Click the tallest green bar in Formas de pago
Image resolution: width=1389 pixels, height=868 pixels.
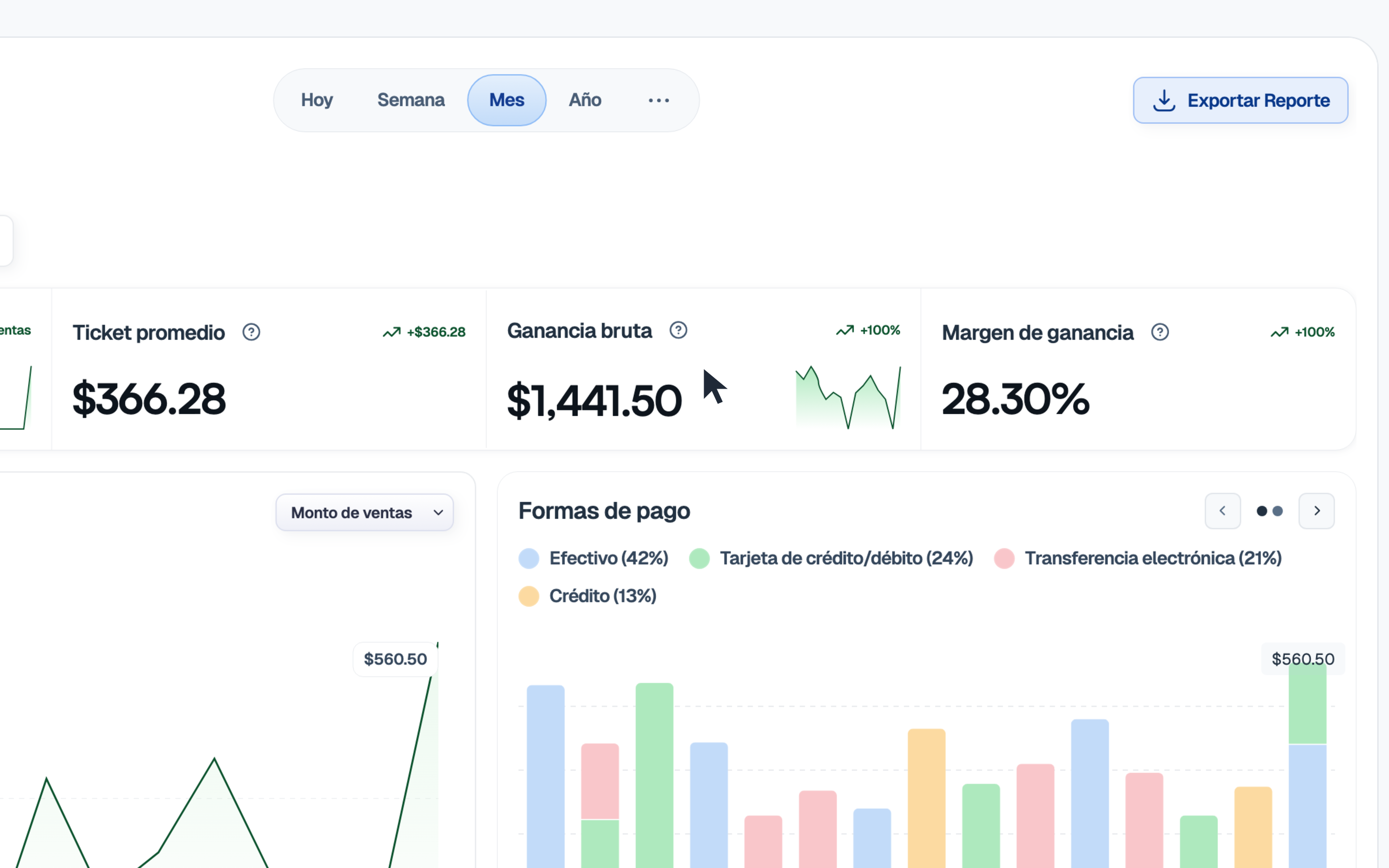(x=654, y=775)
